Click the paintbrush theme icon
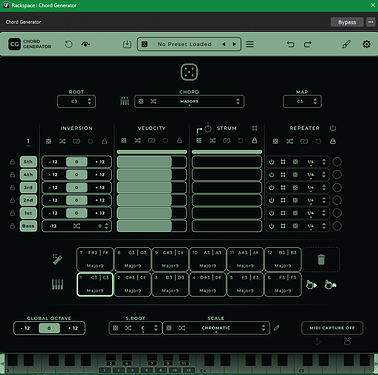Screen dimensions: 378x375 point(346,44)
